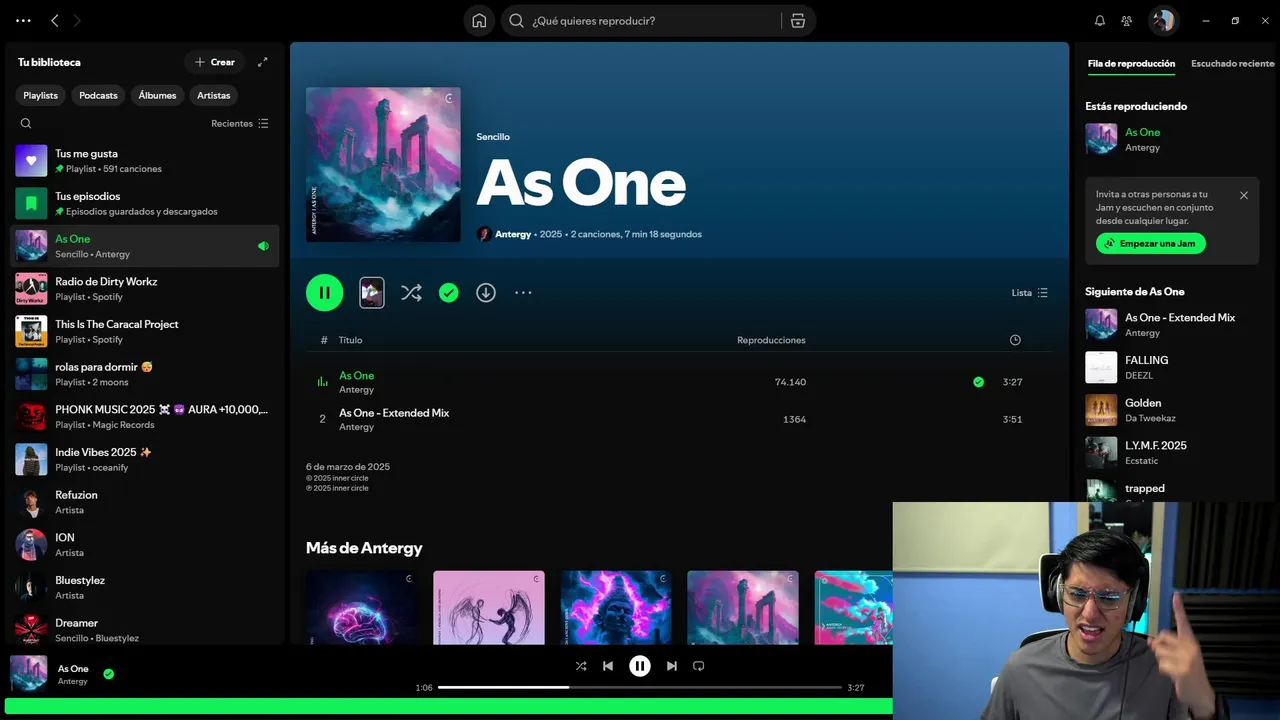
Task: Open the user profile avatar
Action: pos(1162,20)
